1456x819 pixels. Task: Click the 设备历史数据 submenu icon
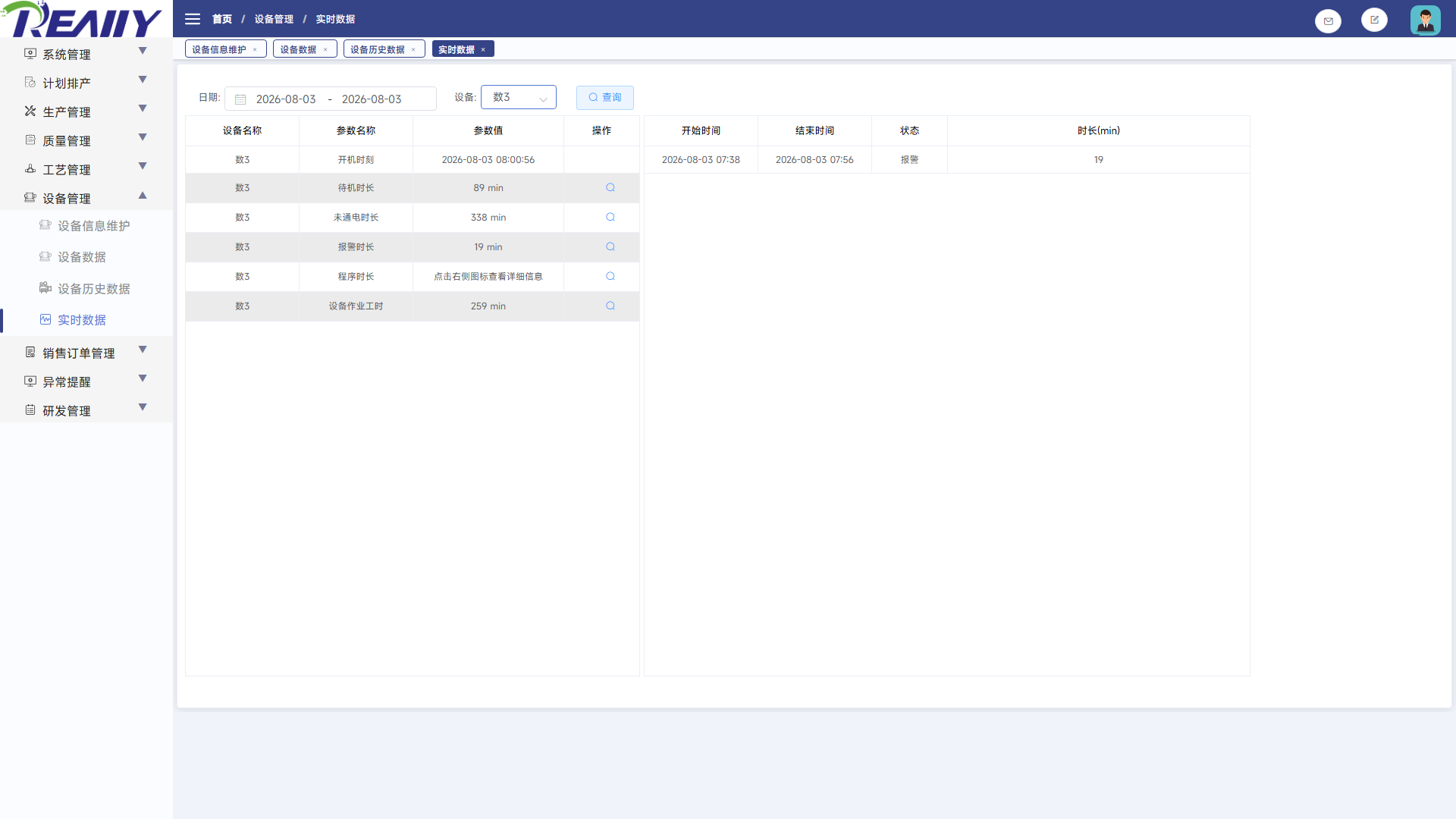point(45,288)
